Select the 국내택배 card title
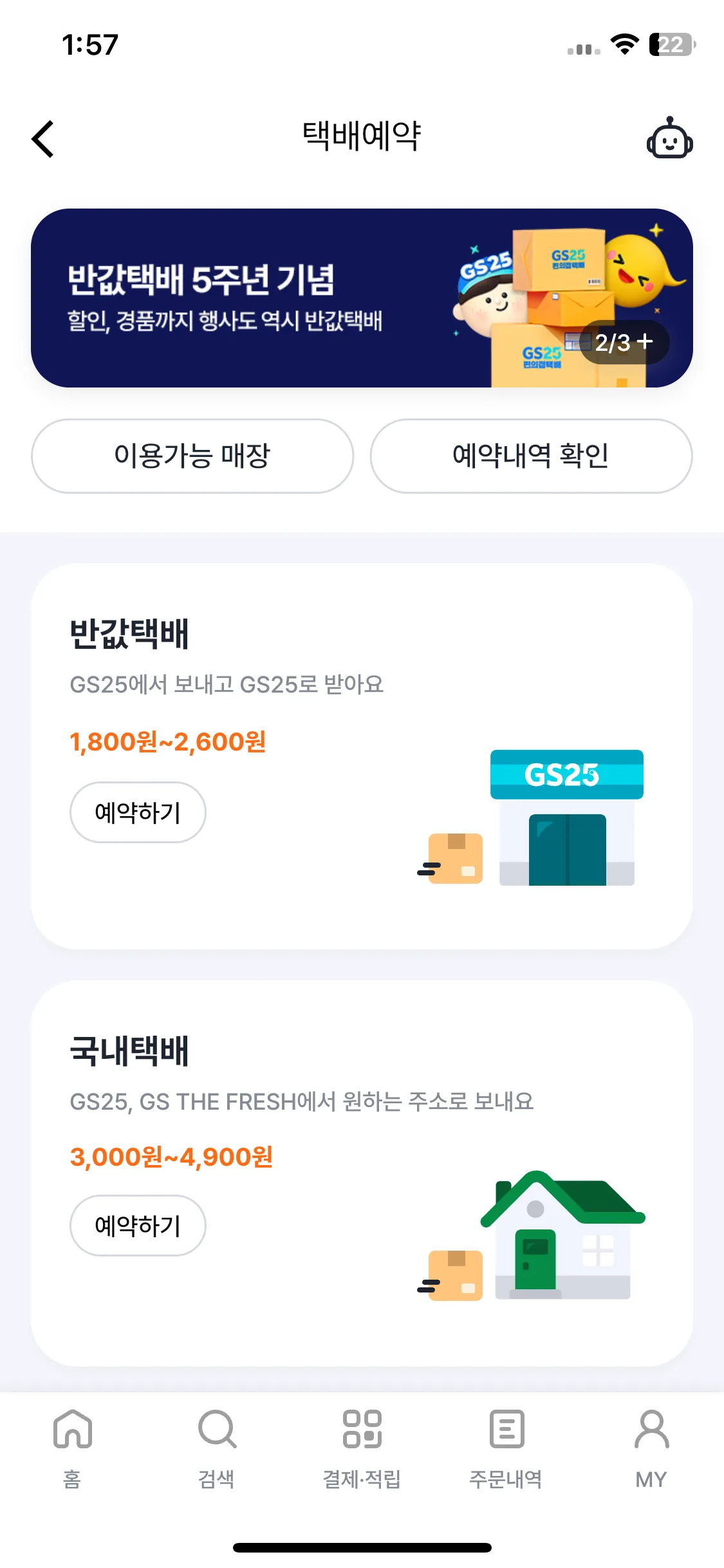Viewport: 724px width, 1568px height. pos(129,1050)
